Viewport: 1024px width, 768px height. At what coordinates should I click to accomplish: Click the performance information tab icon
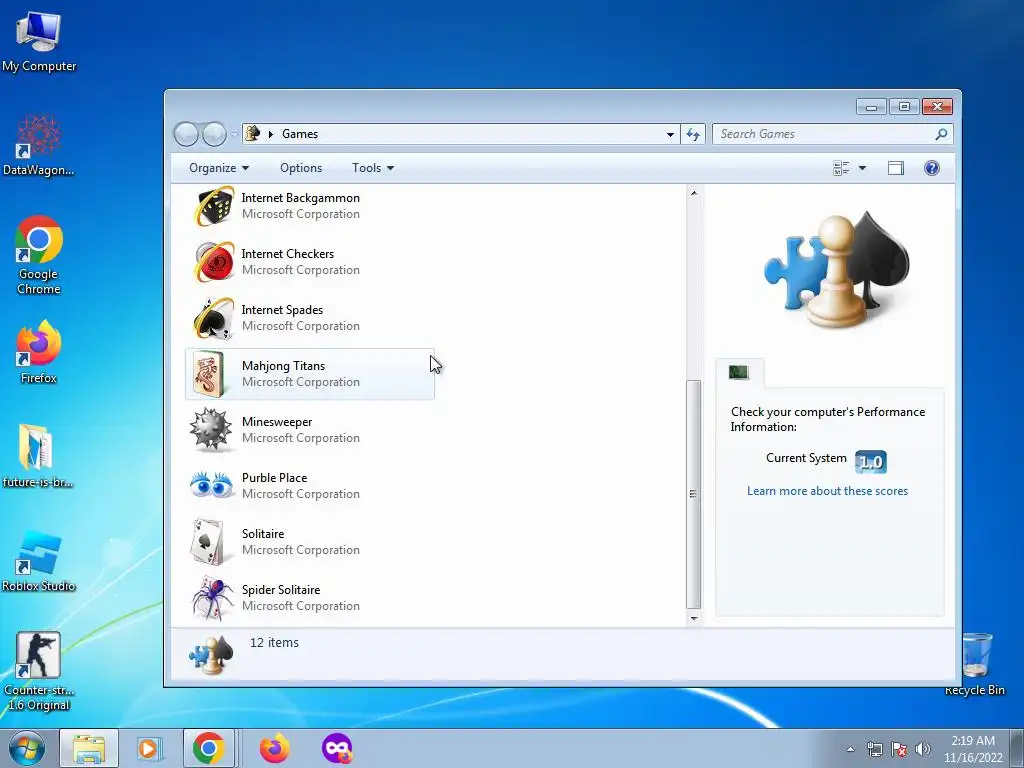[x=738, y=372]
